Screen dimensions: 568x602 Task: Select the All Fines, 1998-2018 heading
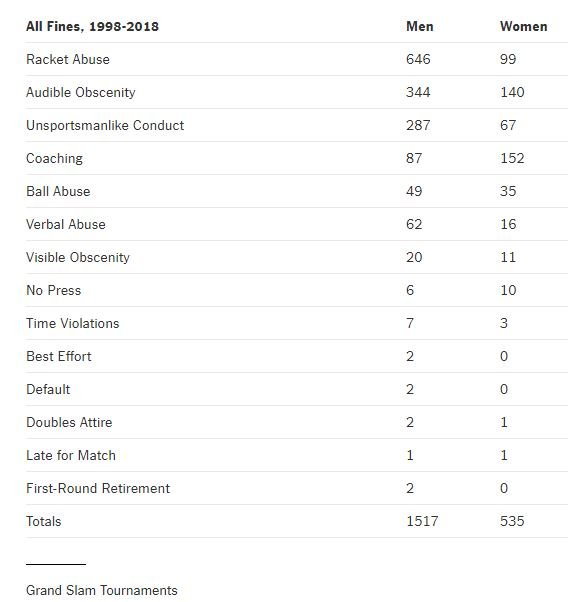[92, 26]
